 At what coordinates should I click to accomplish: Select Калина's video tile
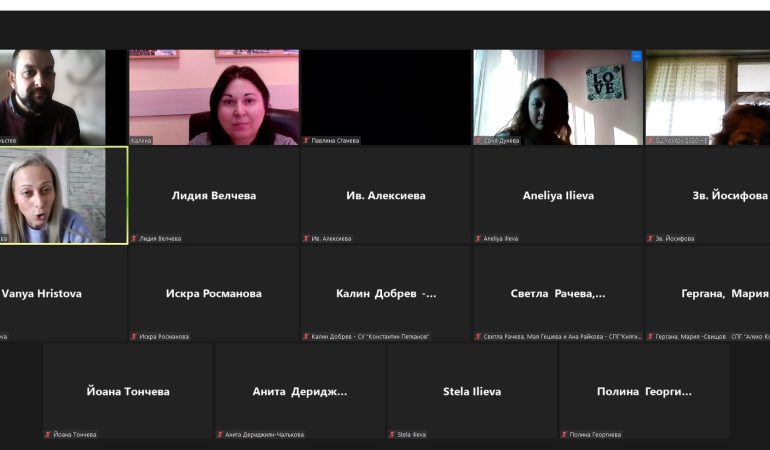(213, 97)
